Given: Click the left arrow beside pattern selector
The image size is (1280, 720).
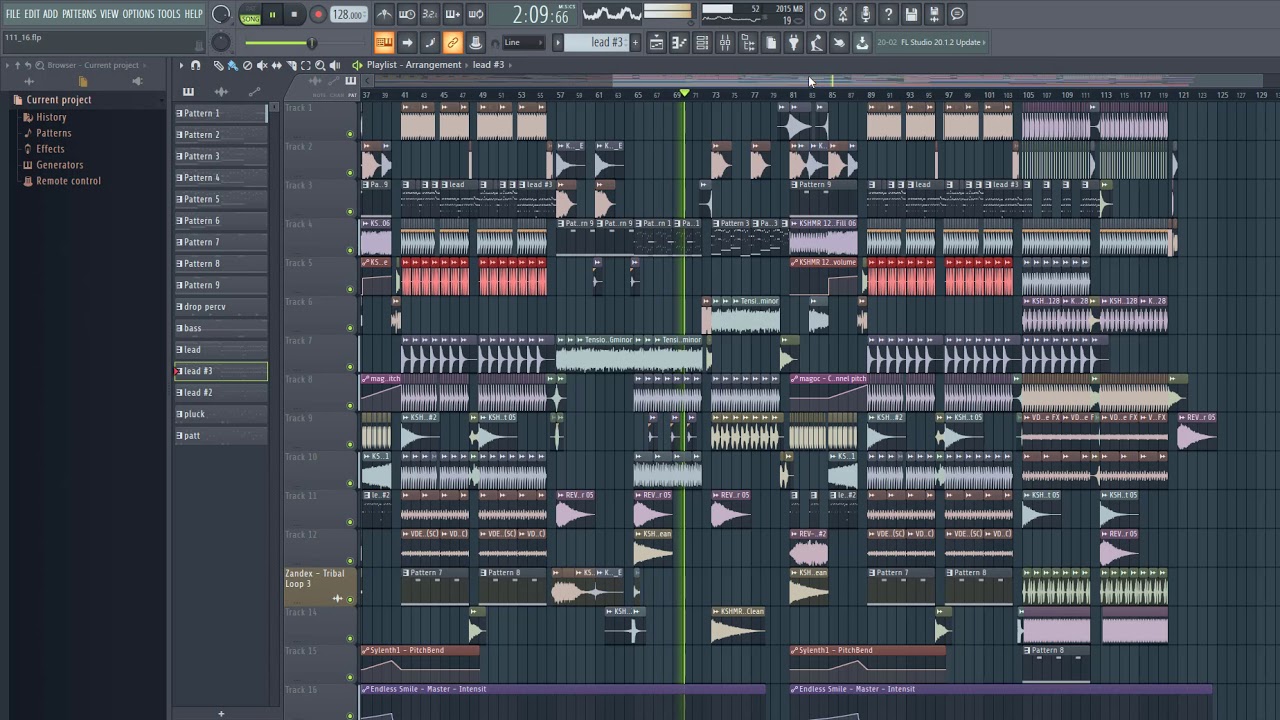Looking at the screenshot, I should pos(559,42).
